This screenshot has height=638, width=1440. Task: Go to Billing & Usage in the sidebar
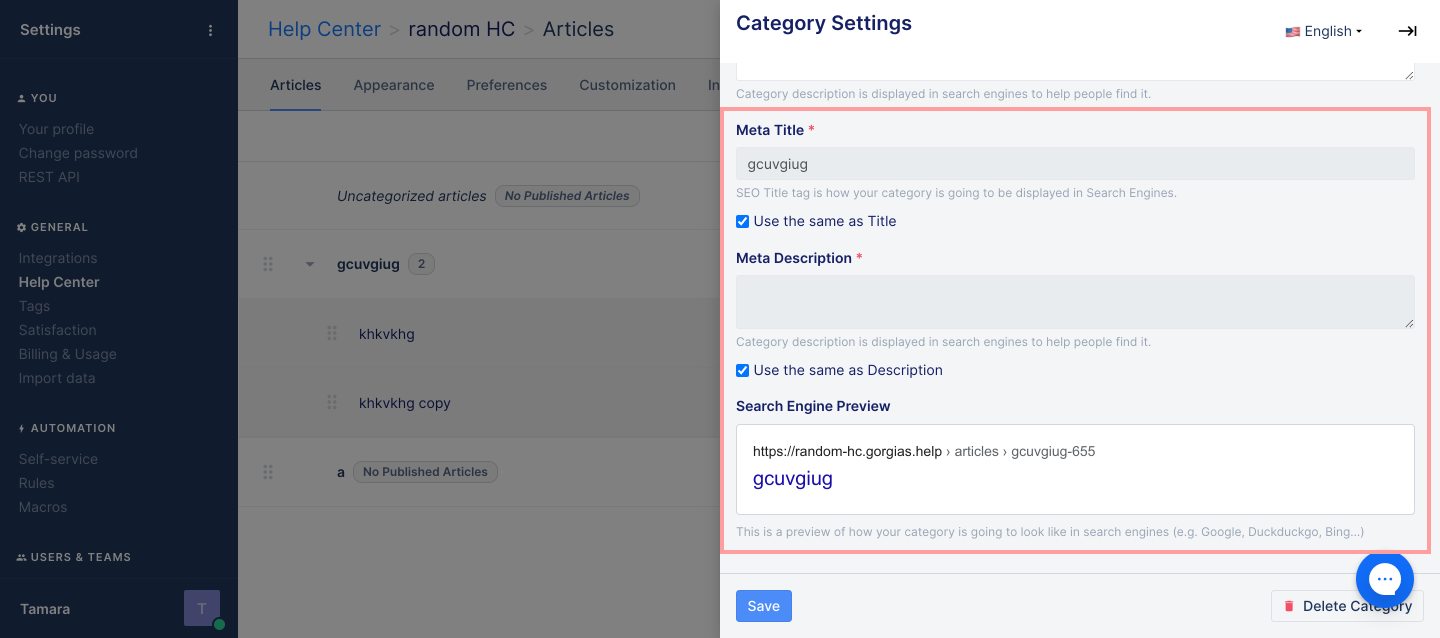click(x=66, y=354)
